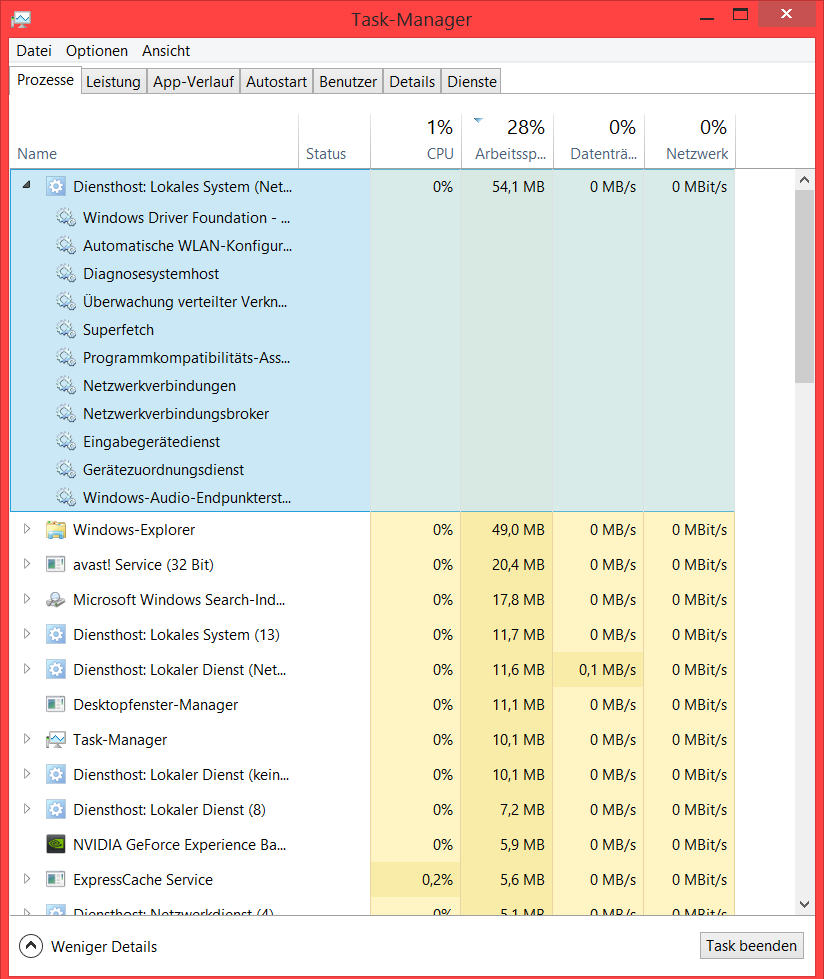Click the scrollbar down arrow

pos(804,904)
